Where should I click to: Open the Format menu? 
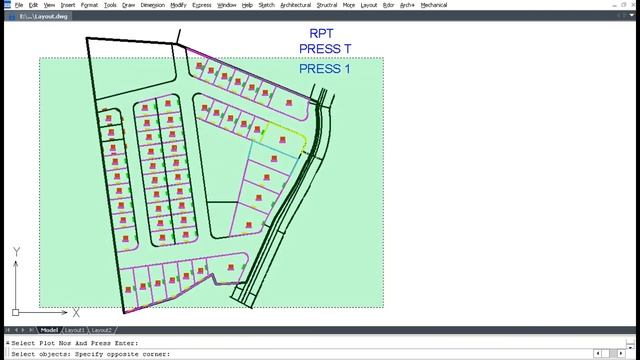click(89, 5)
